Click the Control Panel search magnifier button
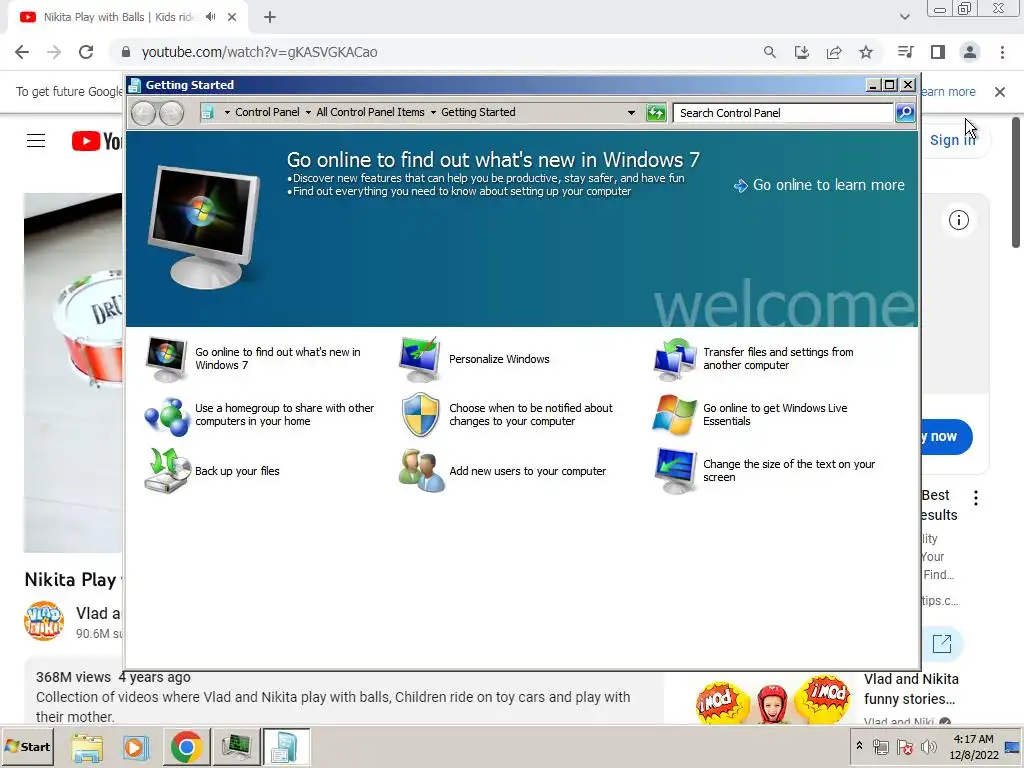This screenshot has width=1024, height=768. 905,112
